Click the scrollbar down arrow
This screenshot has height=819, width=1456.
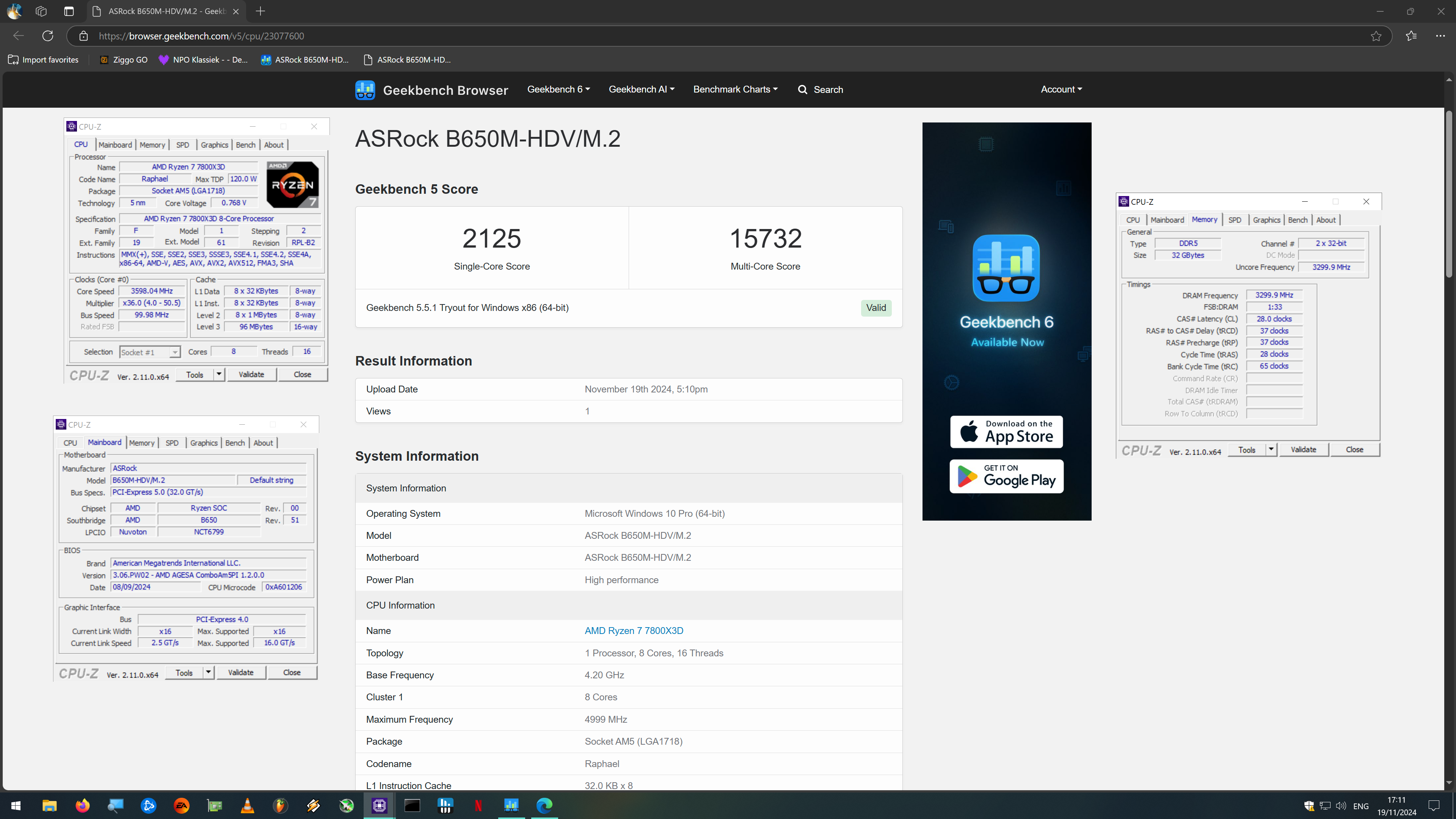point(1449,783)
